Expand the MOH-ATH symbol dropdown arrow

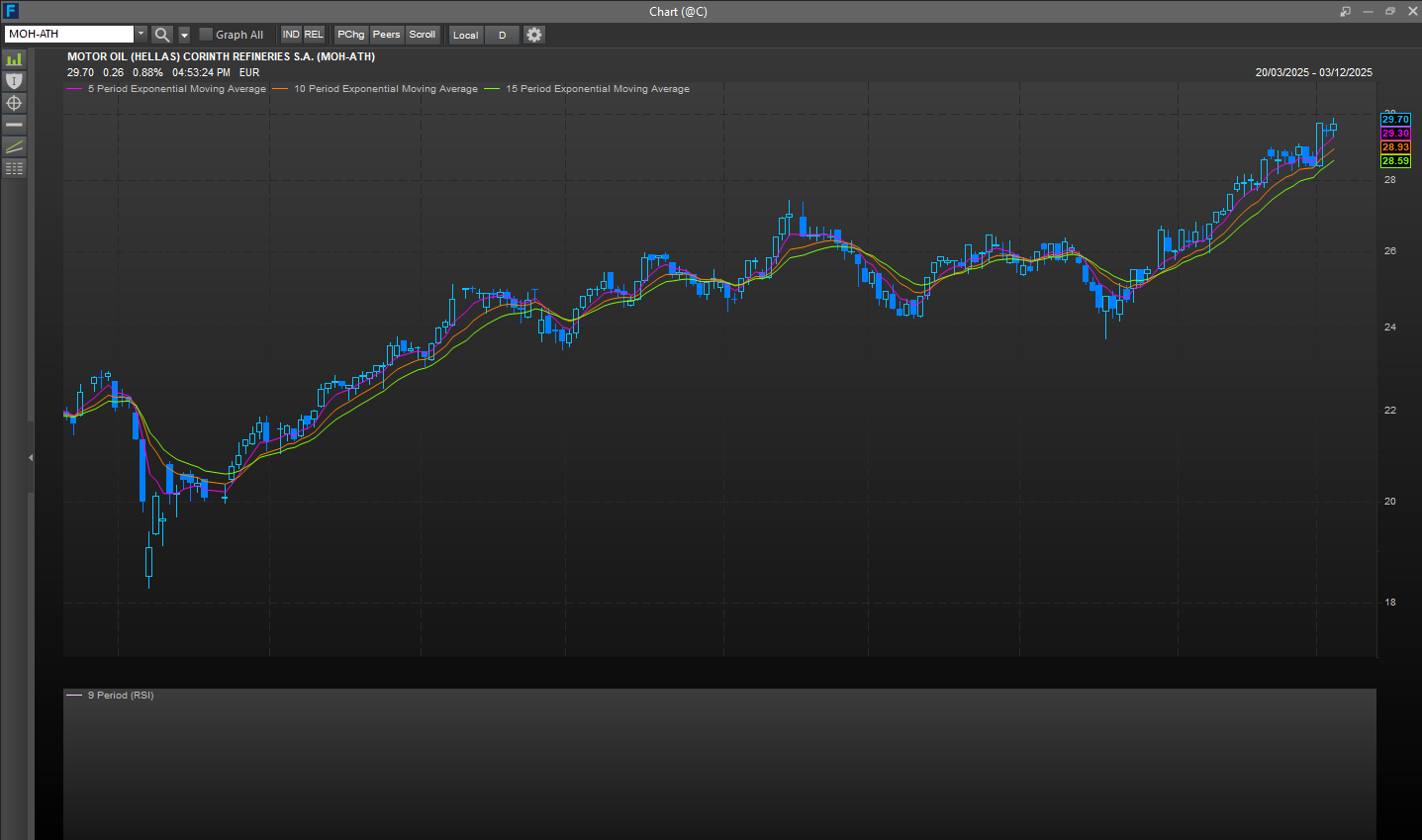[141, 35]
